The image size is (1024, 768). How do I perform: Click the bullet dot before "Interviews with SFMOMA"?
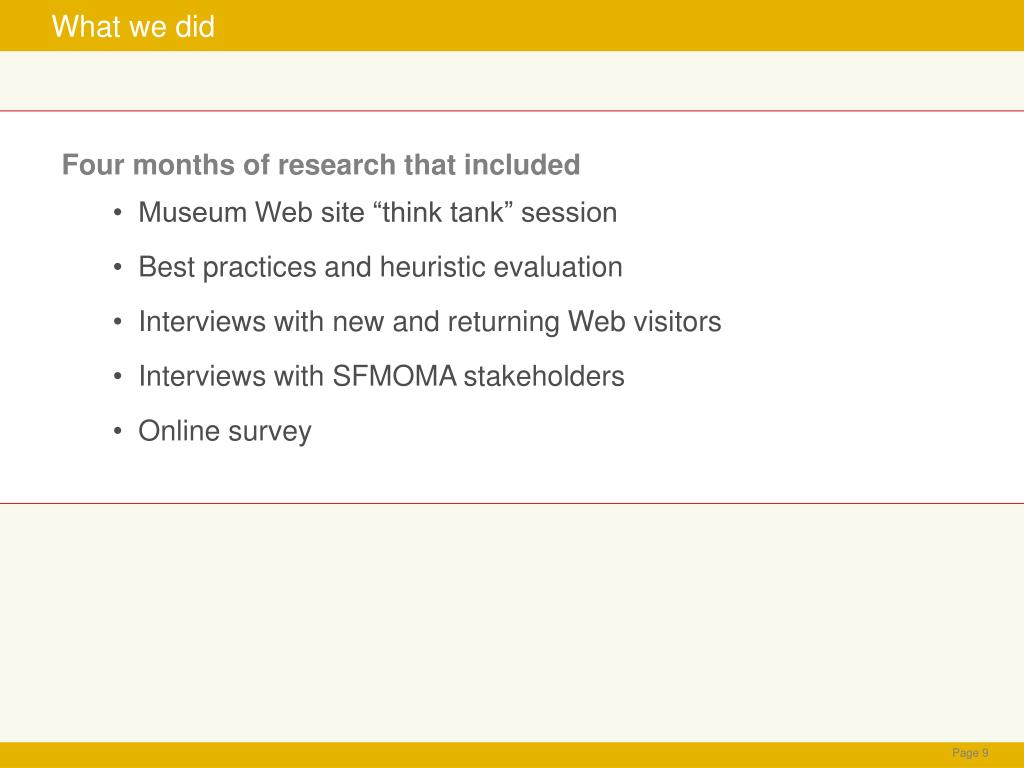pos(118,376)
